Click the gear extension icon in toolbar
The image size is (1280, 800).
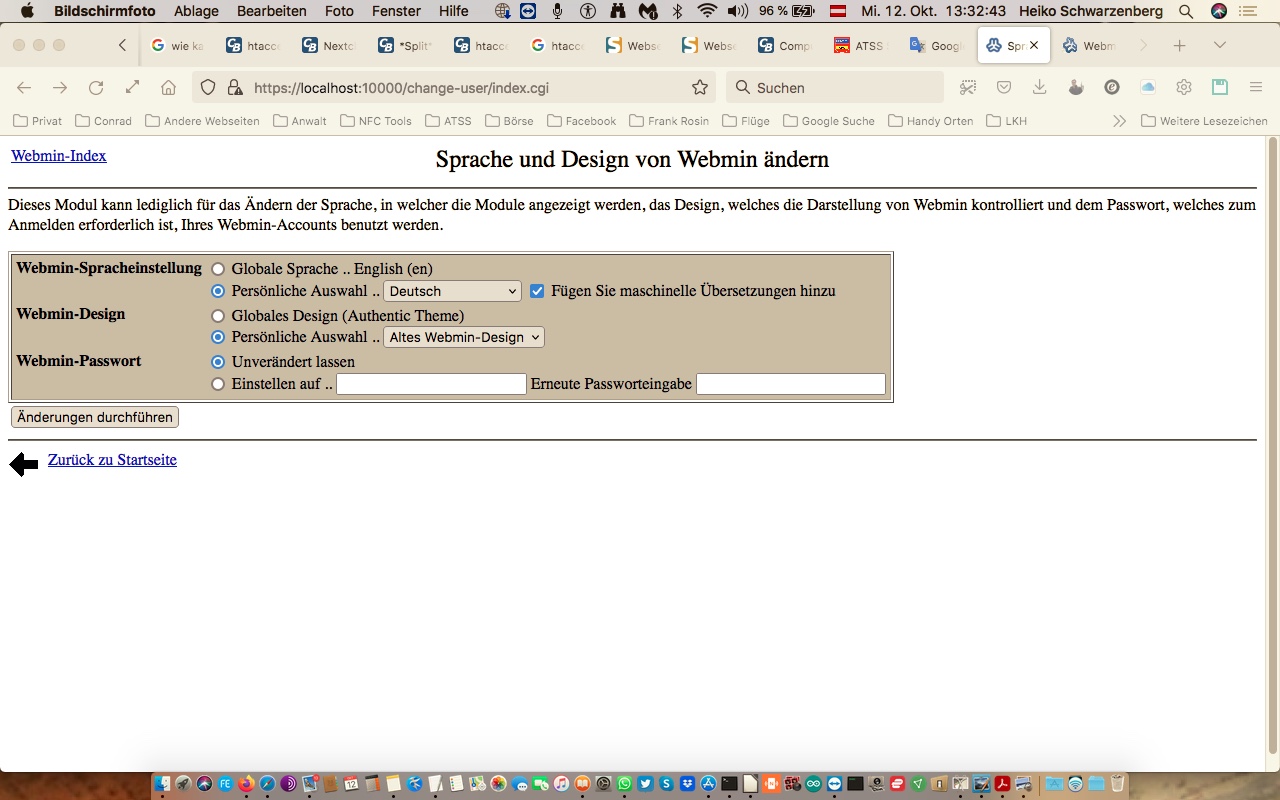[1184, 88]
